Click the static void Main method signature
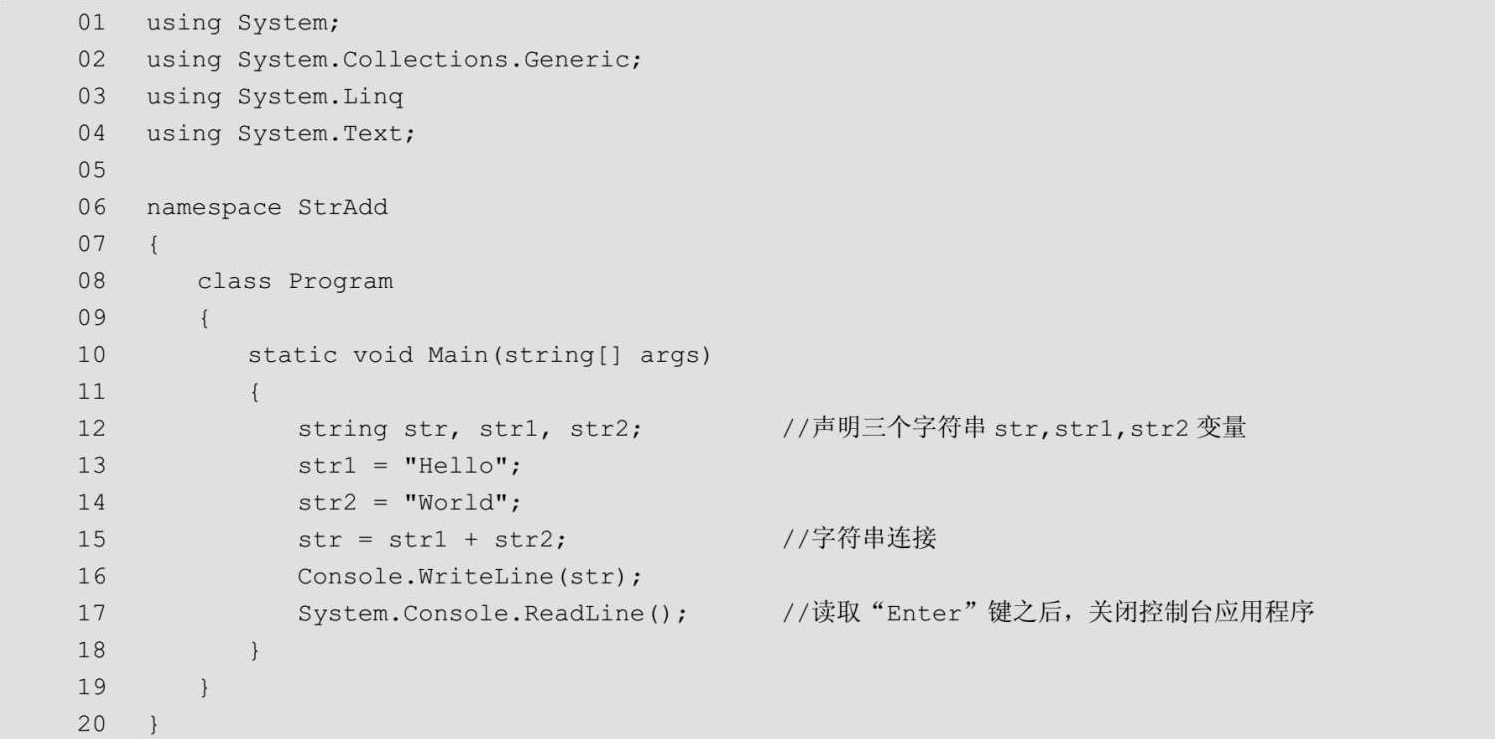This screenshot has width=1495, height=739. pos(478,356)
